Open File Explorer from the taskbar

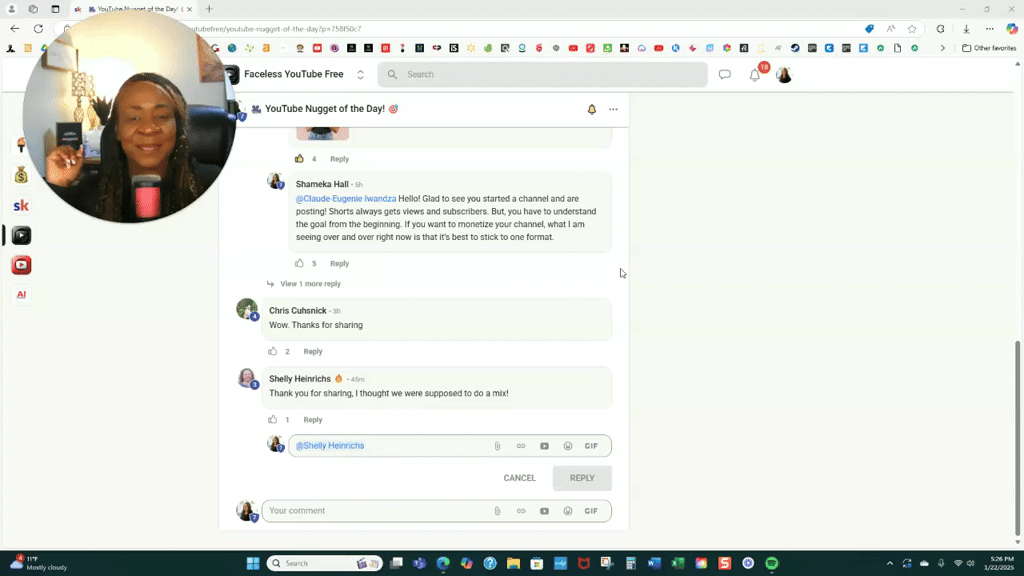click(x=513, y=563)
